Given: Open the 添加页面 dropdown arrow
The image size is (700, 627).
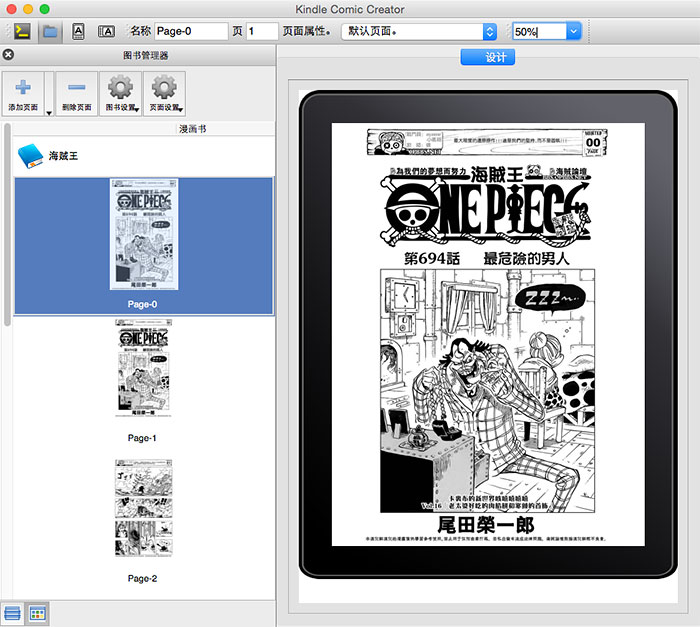Looking at the screenshot, I should click(x=49, y=94).
